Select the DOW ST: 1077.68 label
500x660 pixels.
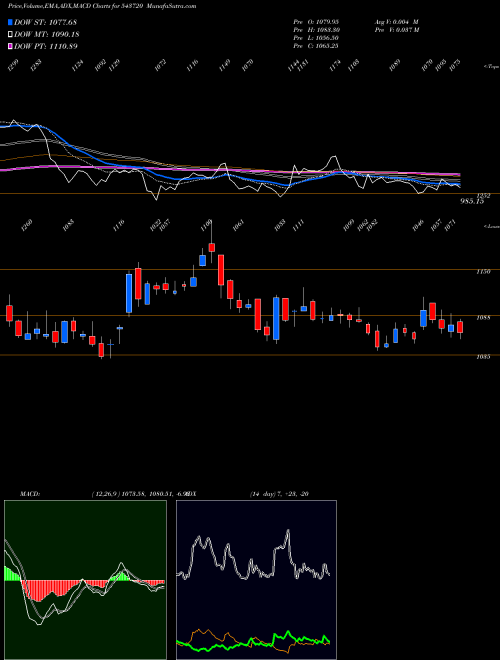pos(45,22)
